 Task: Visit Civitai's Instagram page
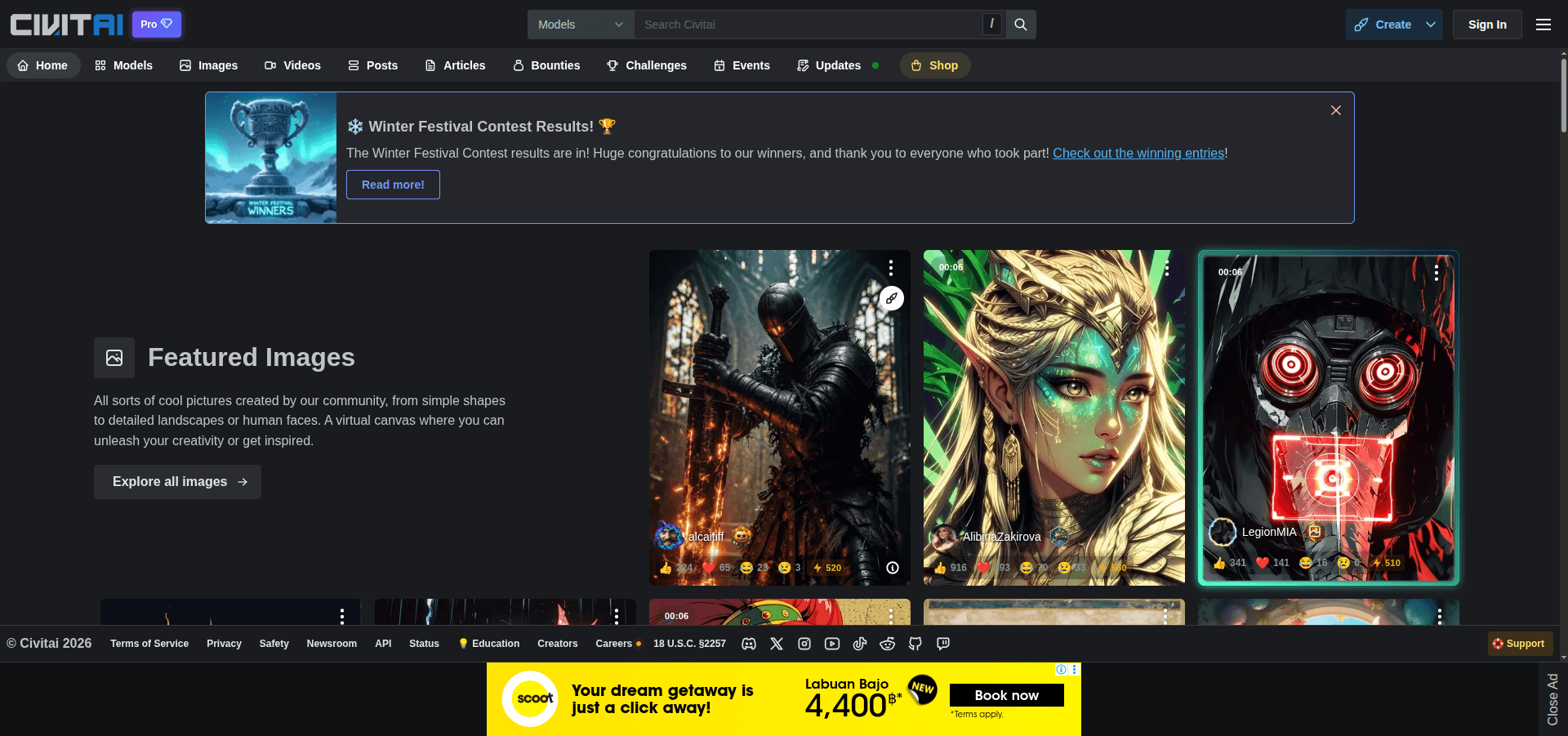[804, 644]
